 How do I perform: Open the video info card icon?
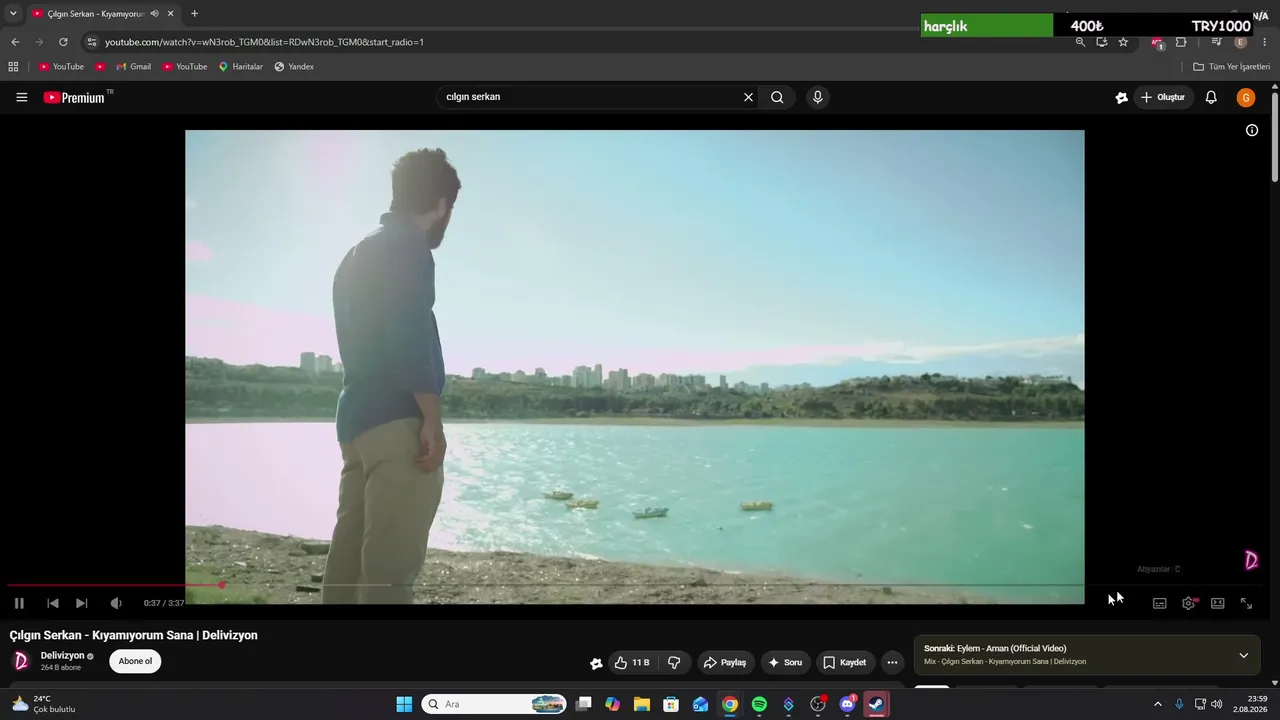point(1252,130)
